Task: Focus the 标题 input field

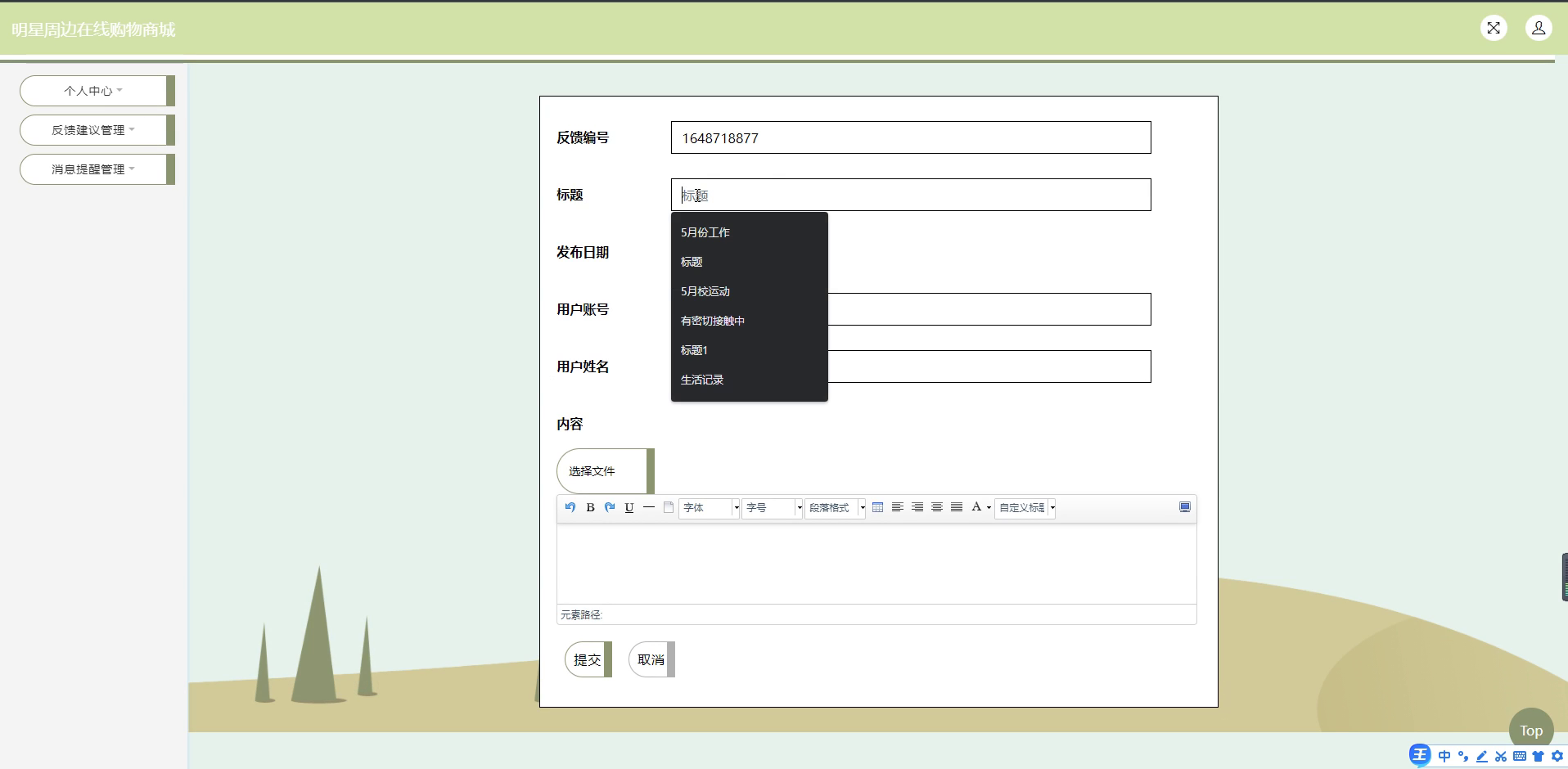Action: click(911, 195)
